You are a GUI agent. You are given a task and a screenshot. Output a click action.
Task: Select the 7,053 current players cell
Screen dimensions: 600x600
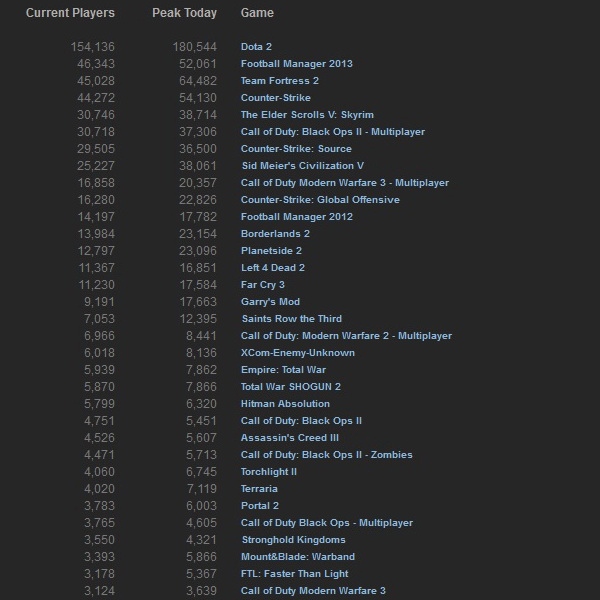tap(99, 318)
